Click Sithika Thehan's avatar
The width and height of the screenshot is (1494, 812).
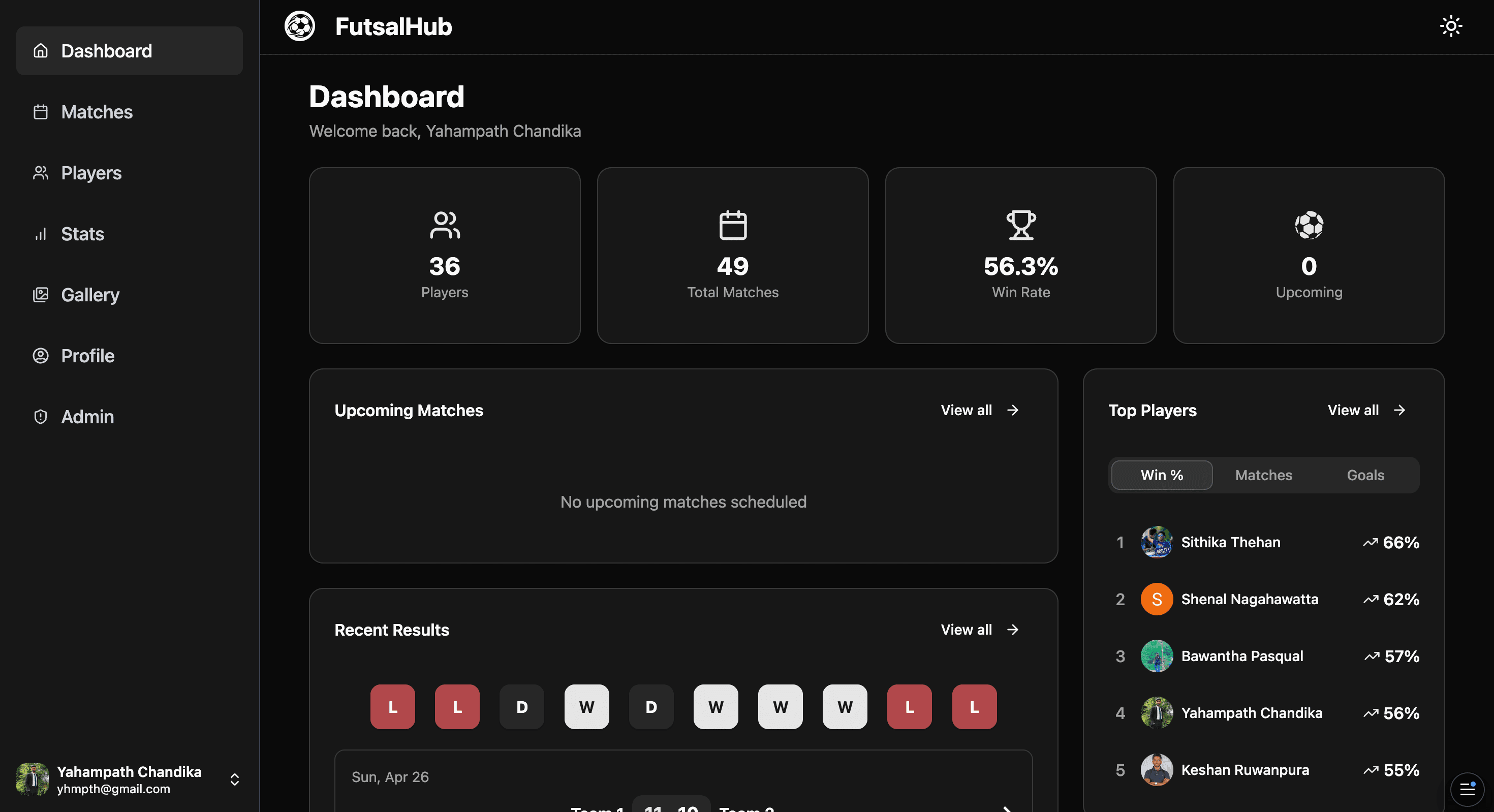(1157, 542)
